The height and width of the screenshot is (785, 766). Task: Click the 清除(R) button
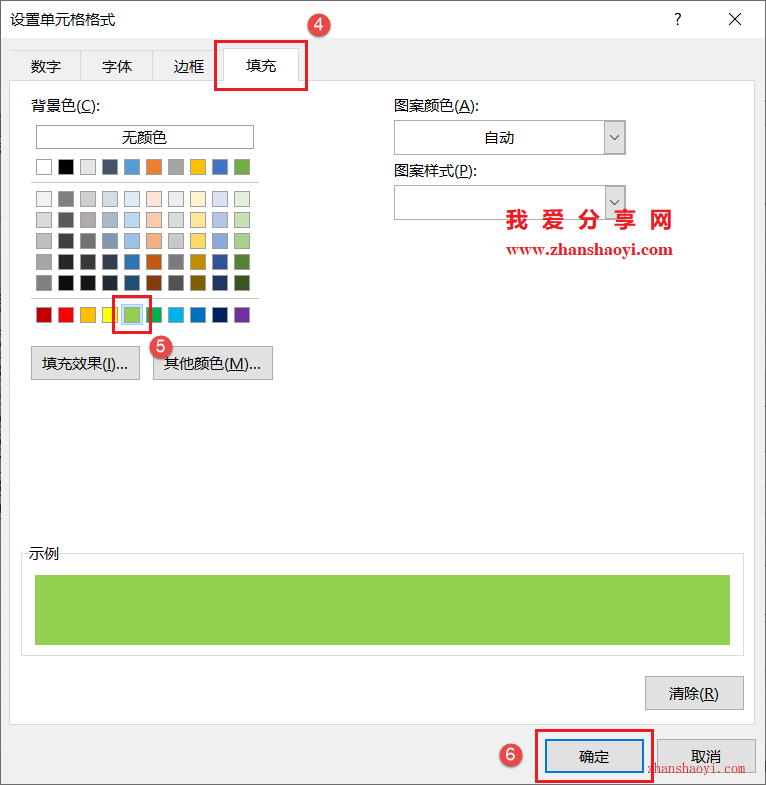pos(694,693)
